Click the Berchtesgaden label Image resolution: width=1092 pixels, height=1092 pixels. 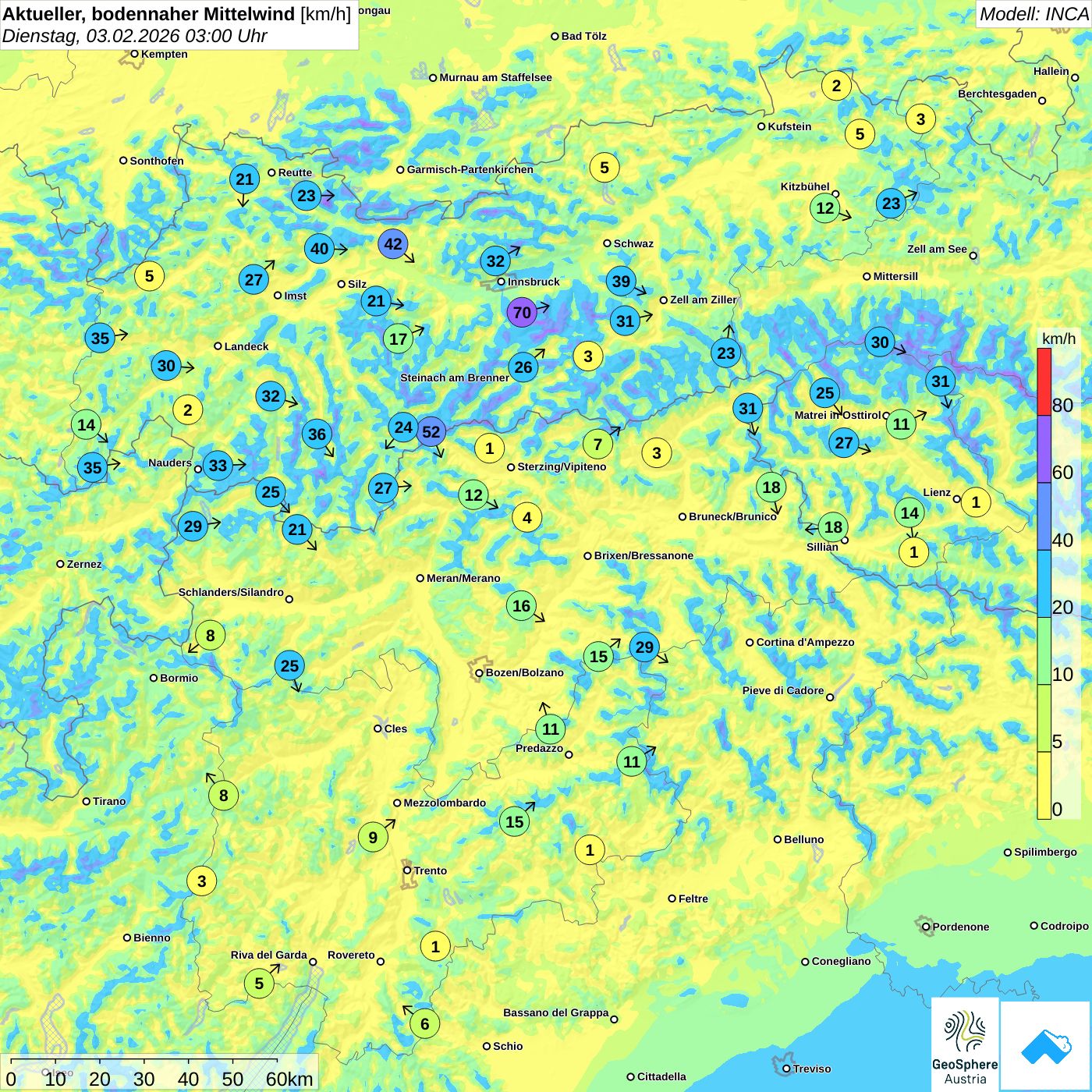coord(997,94)
